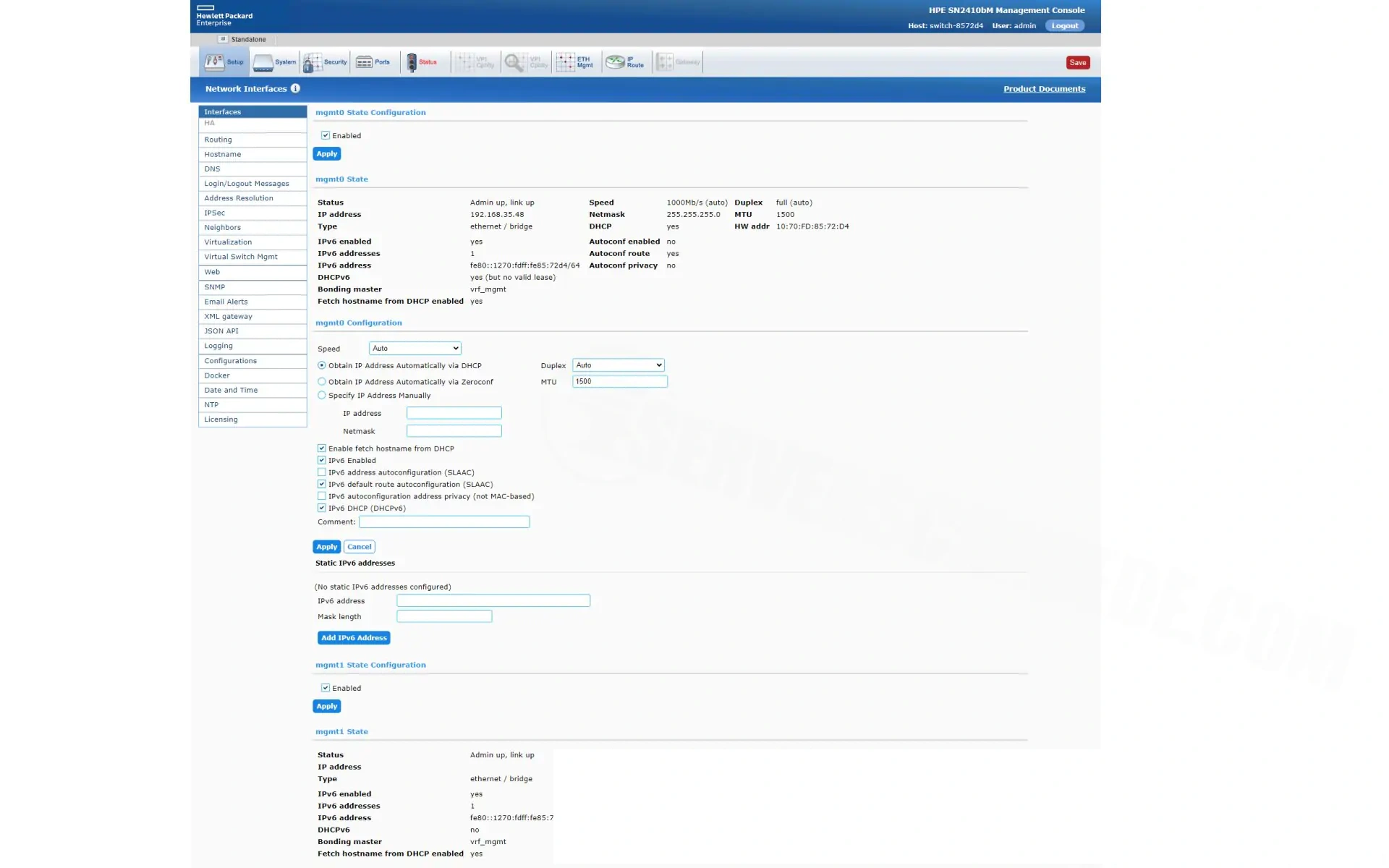Open Routing in the sidebar menu
This screenshot has height=868, width=1389.
(218, 140)
